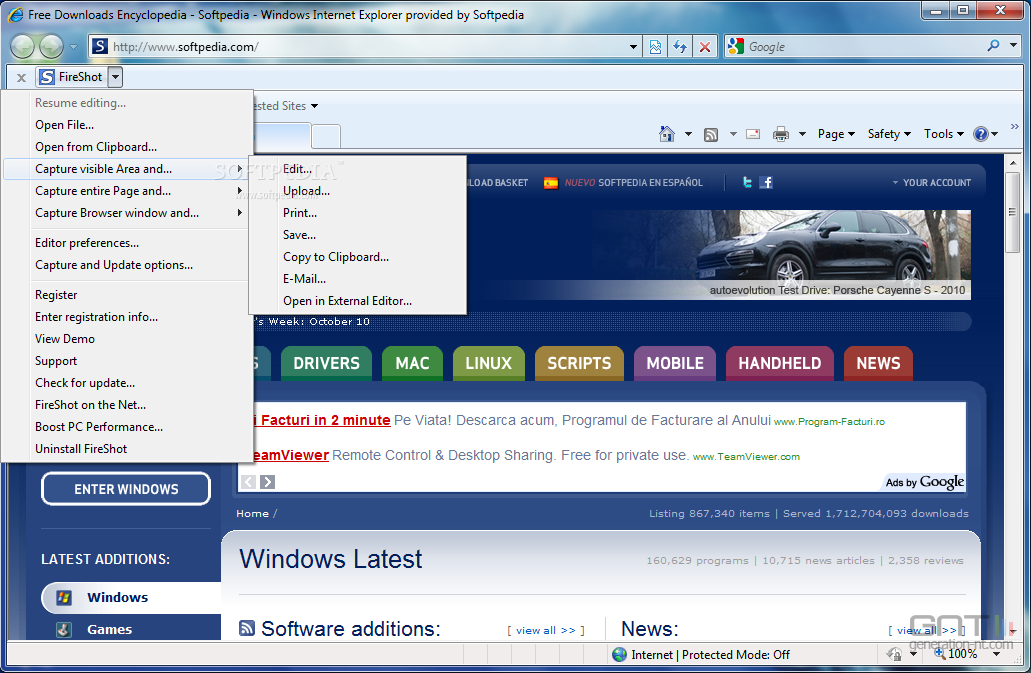Click the search magnifier icon
The width and height of the screenshot is (1031, 673).
pyautogui.click(x=993, y=45)
